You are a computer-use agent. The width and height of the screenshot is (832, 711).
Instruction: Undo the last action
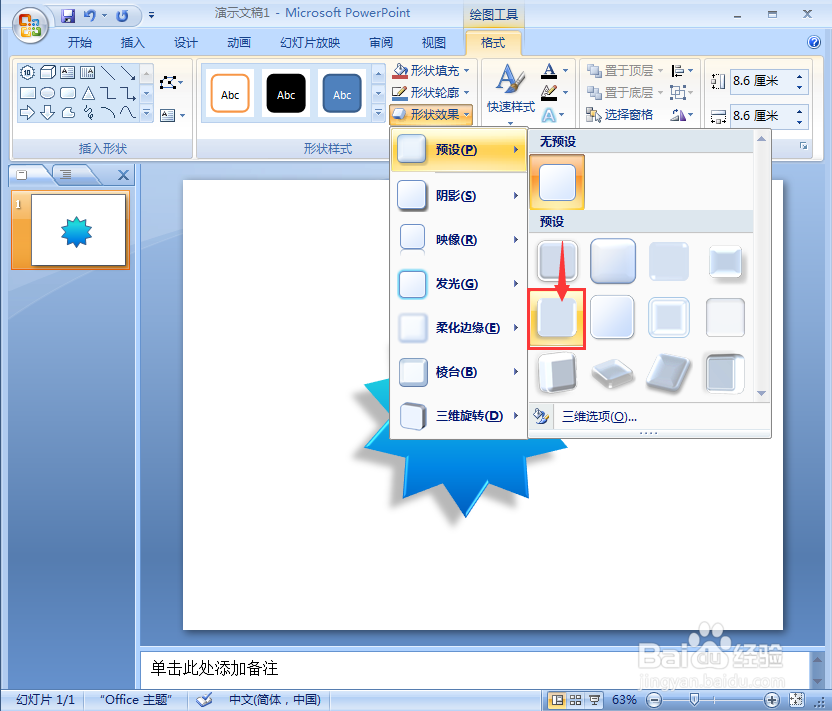(90, 15)
